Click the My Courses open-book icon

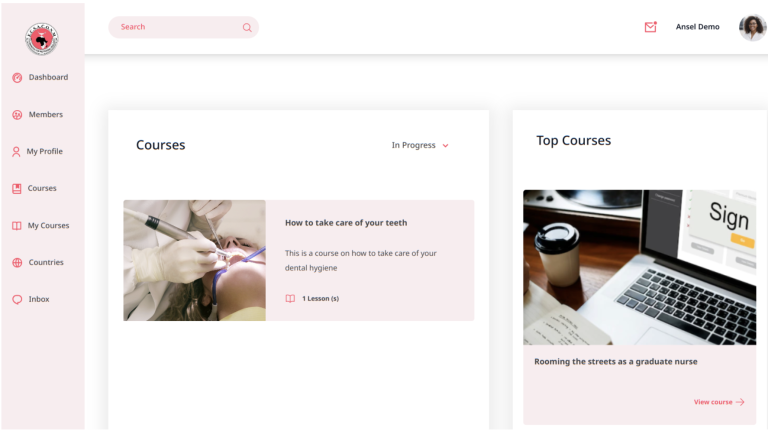[x=17, y=226]
